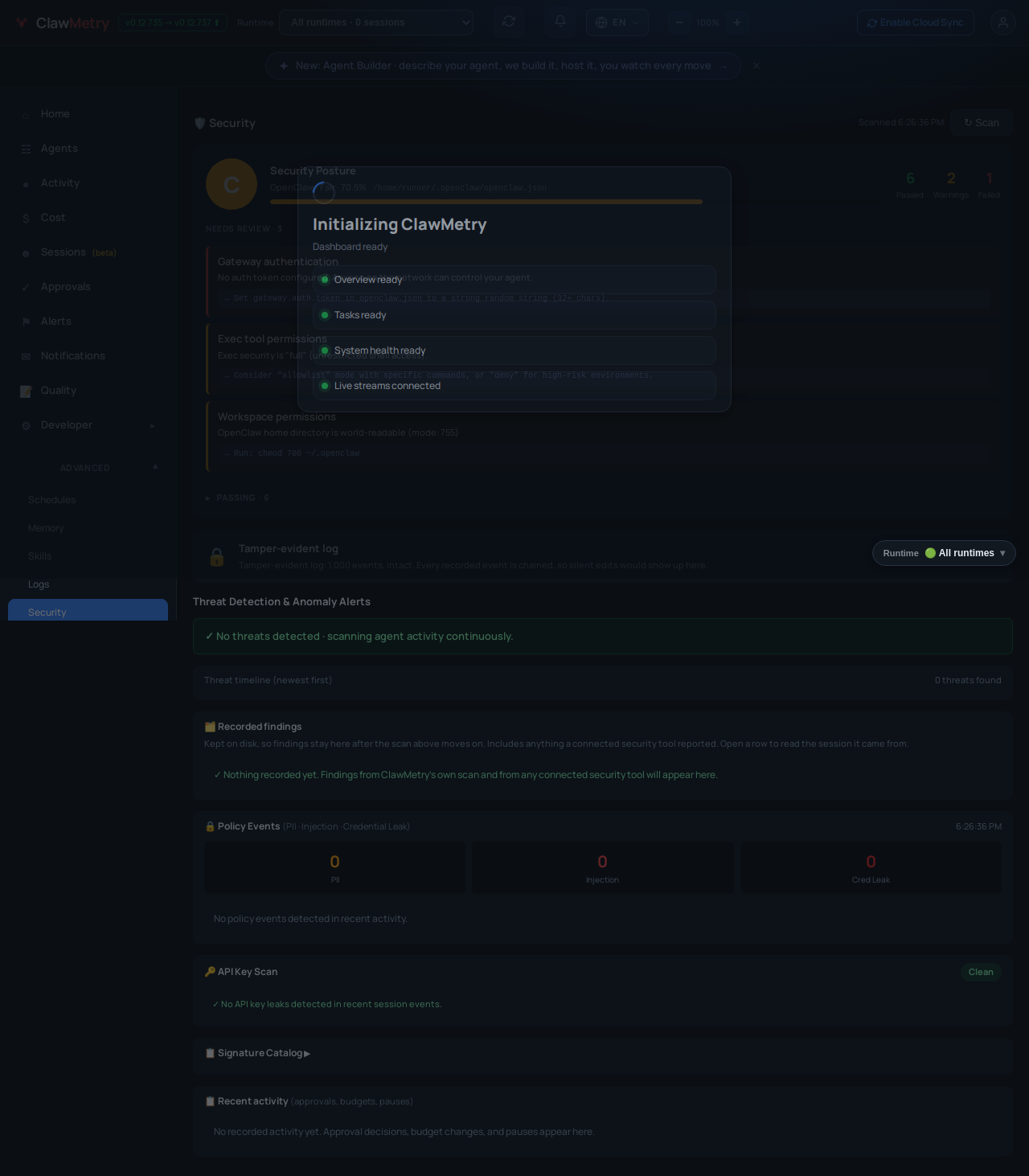Click the Policy Events lock icon

pos(210,826)
